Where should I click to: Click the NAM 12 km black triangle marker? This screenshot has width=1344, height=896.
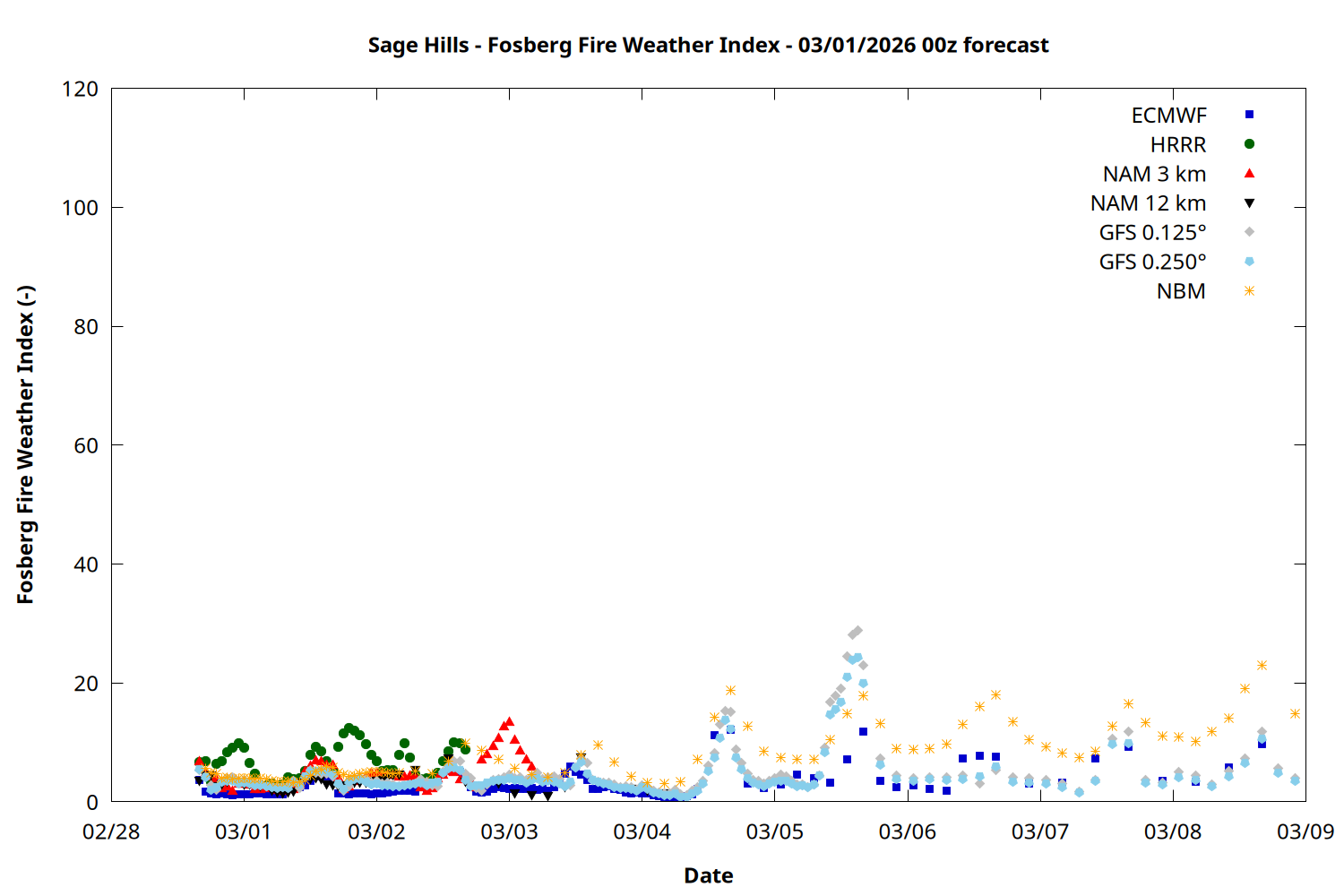1249,203
